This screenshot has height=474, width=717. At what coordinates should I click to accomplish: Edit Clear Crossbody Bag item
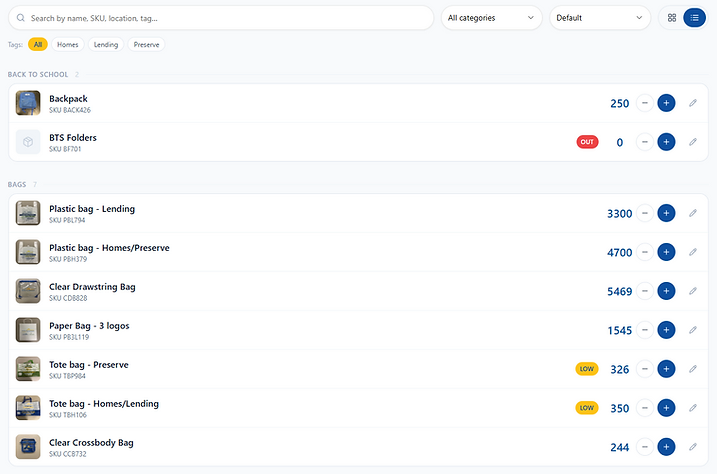coord(693,447)
